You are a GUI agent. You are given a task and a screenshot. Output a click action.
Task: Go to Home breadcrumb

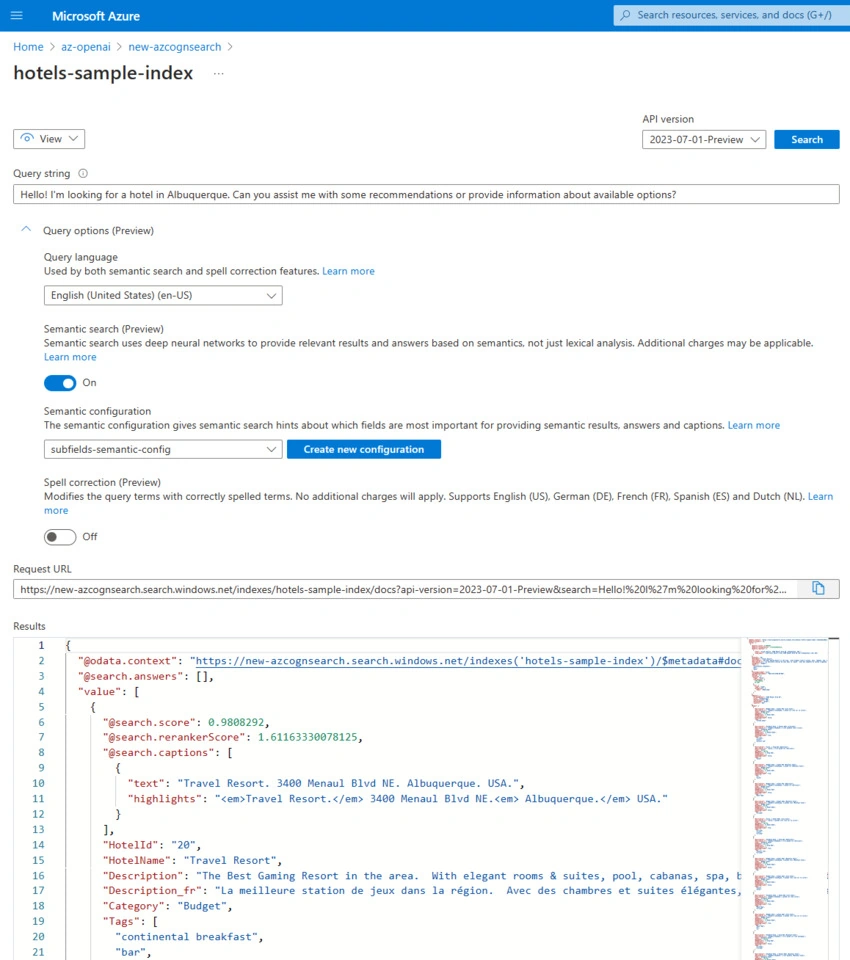pos(28,47)
